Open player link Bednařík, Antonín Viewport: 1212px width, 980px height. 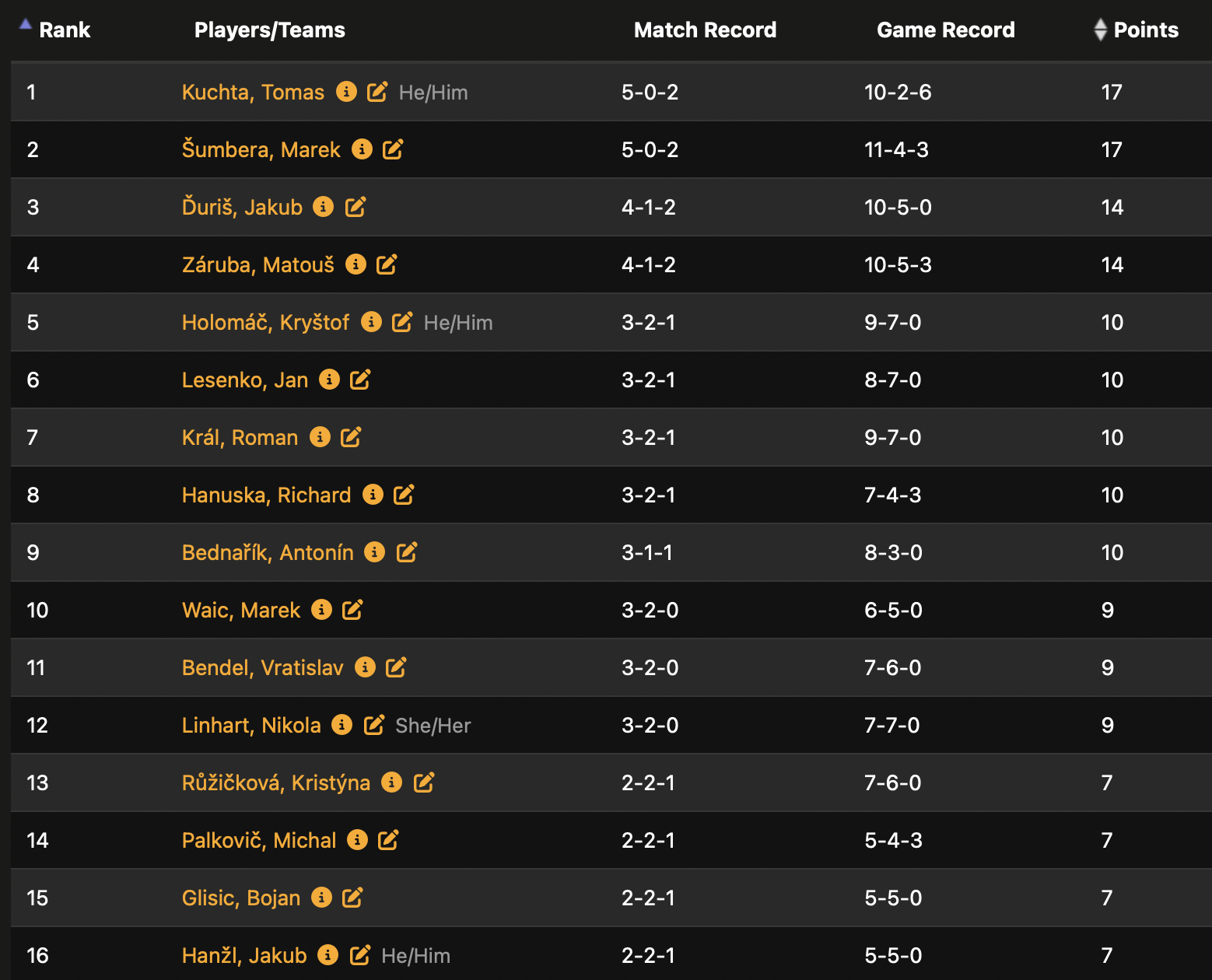268,552
